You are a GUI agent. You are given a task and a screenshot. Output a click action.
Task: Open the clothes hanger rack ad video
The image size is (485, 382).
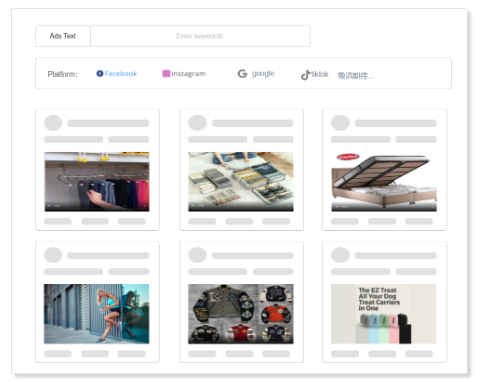pyautogui.click(x=97, y=182)
